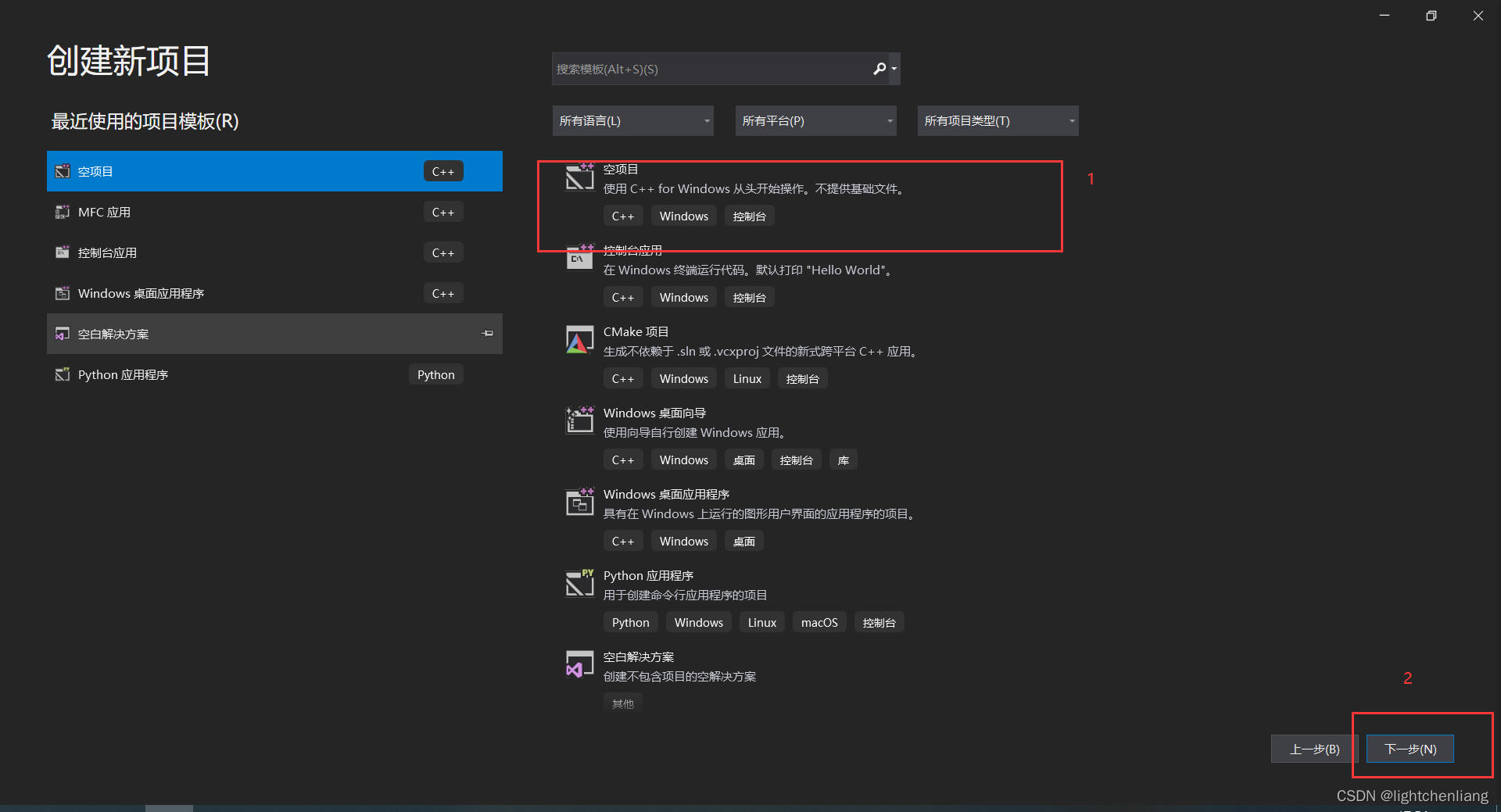Click the 控制台 tag under 控制台应用 result
The image size is (1501, 812).
pyautogui.click(x=749, y=297)
